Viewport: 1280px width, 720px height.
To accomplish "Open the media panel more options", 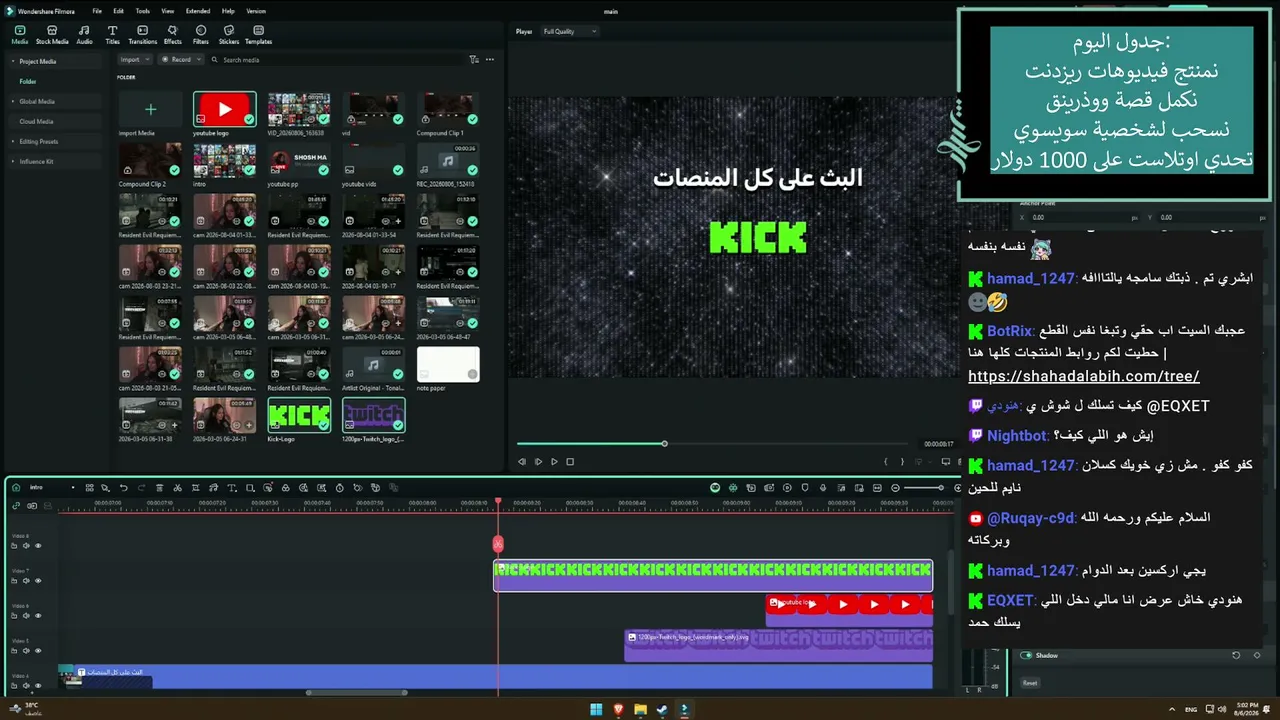I will coord(490,60).
